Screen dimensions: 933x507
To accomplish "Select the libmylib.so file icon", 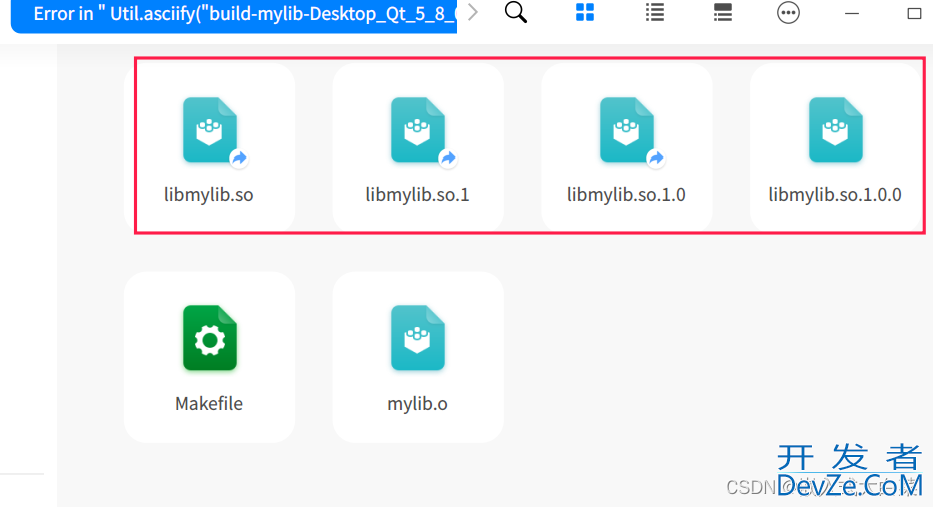I will (211, 130).
